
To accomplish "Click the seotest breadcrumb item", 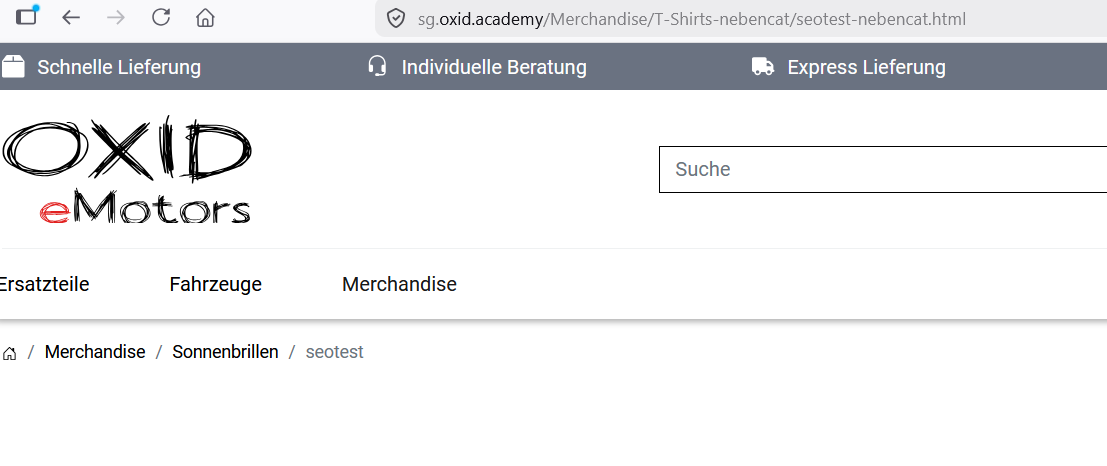I will 335,352.
